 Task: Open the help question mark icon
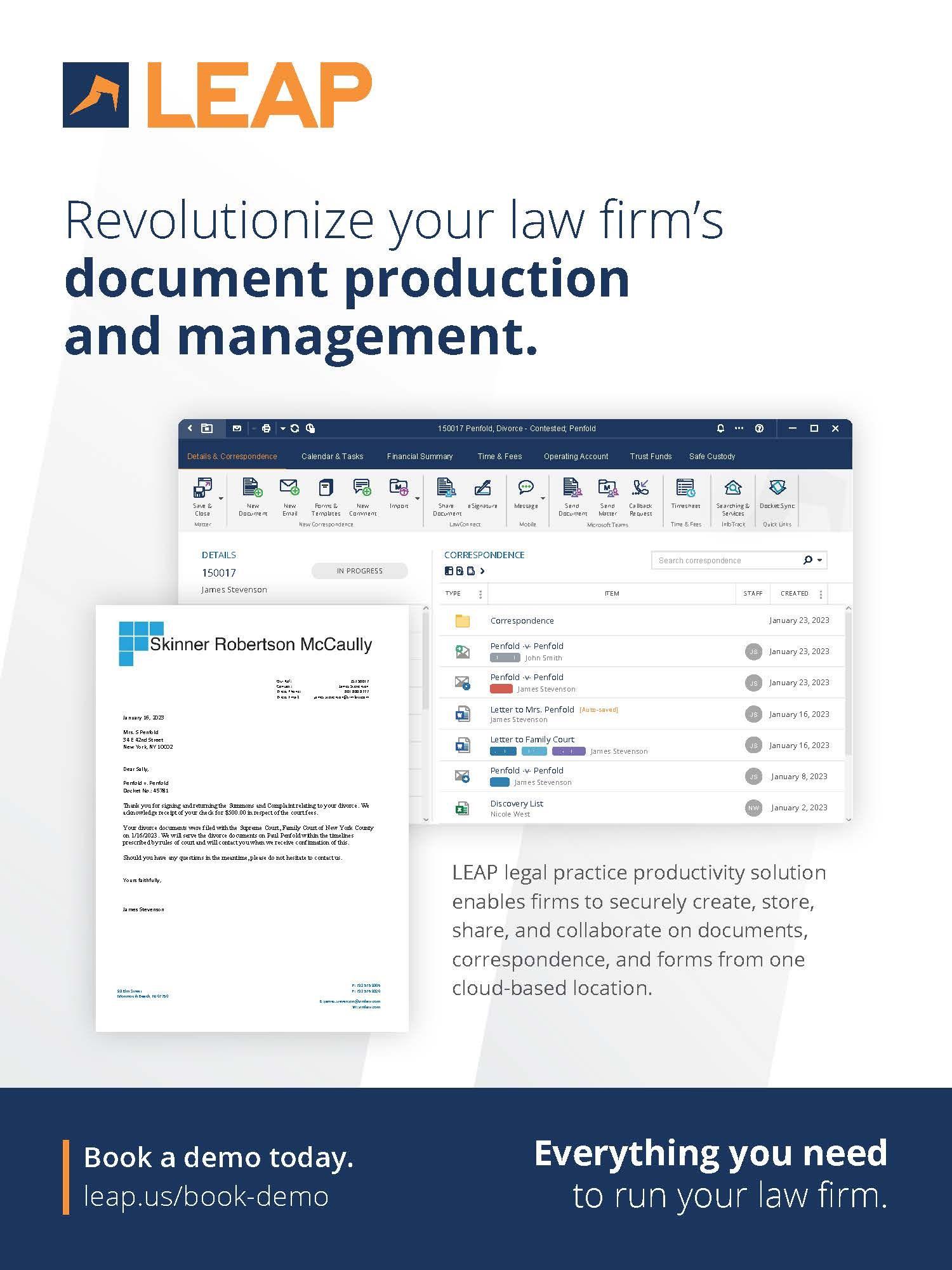point(759,429)
